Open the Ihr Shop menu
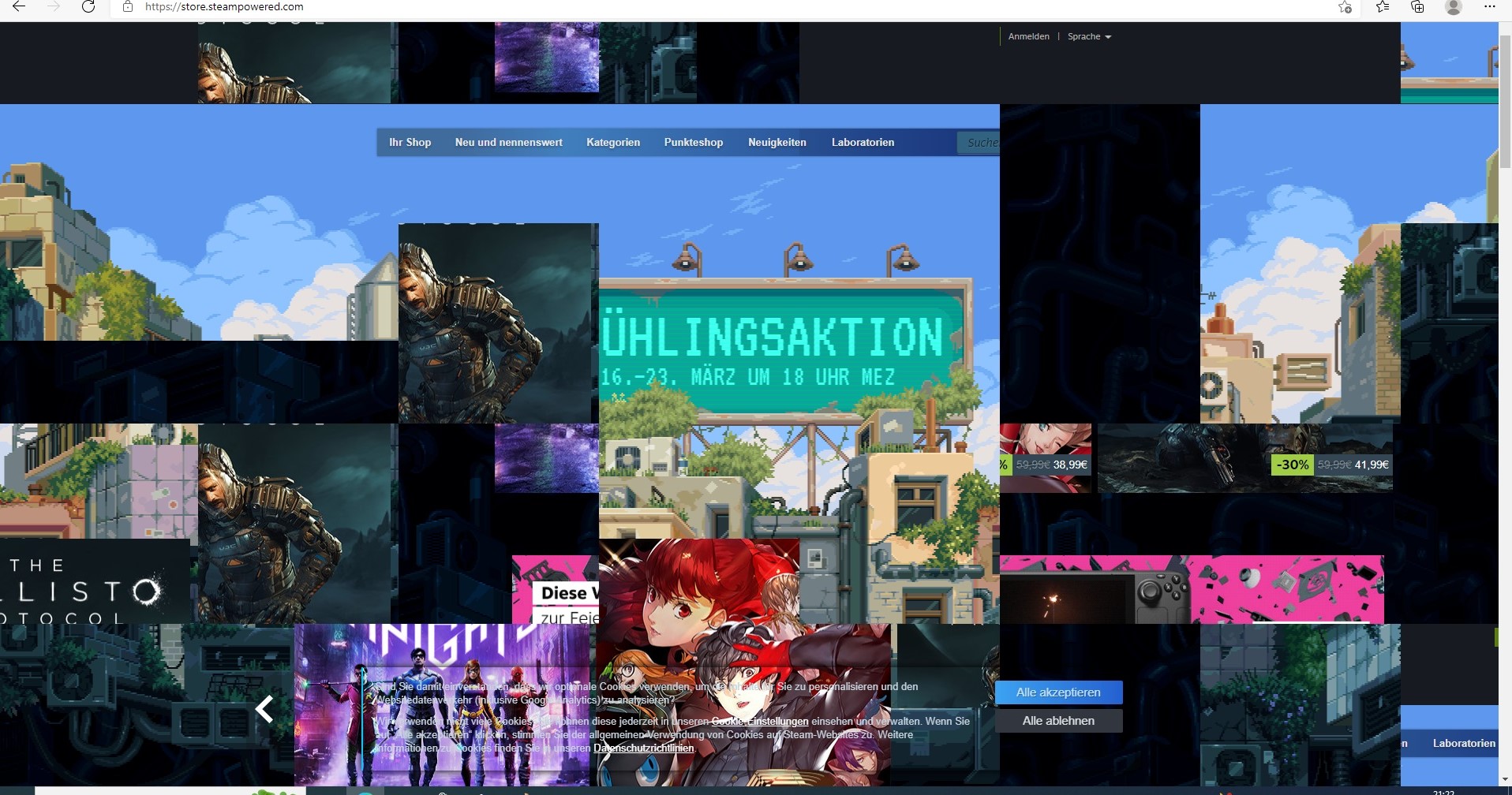The width and height of the screenshot is (1512, 795). tap(410, 142)
